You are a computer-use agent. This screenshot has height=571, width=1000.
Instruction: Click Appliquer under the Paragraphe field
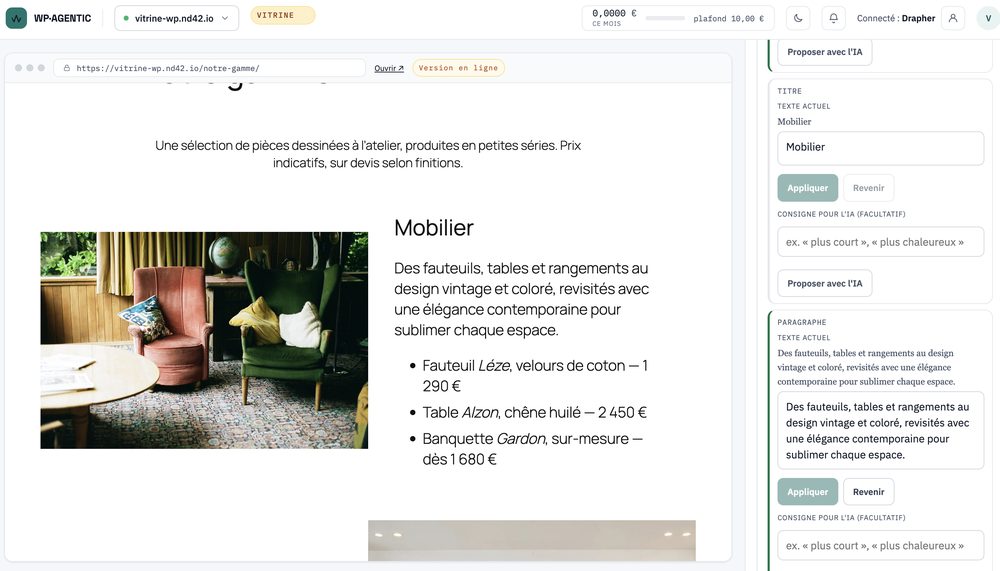click(807, 492)
